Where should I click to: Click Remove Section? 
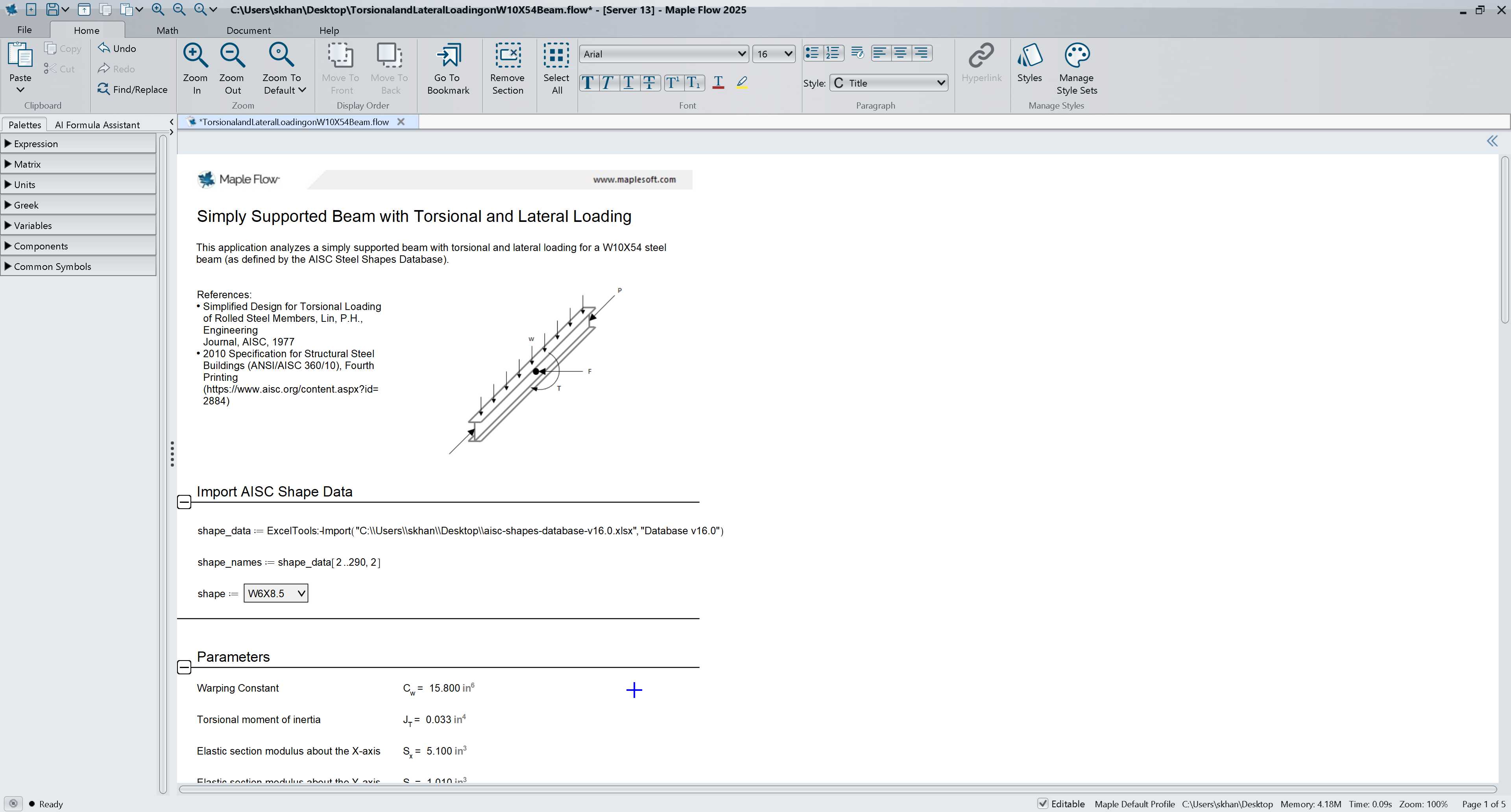508,68
